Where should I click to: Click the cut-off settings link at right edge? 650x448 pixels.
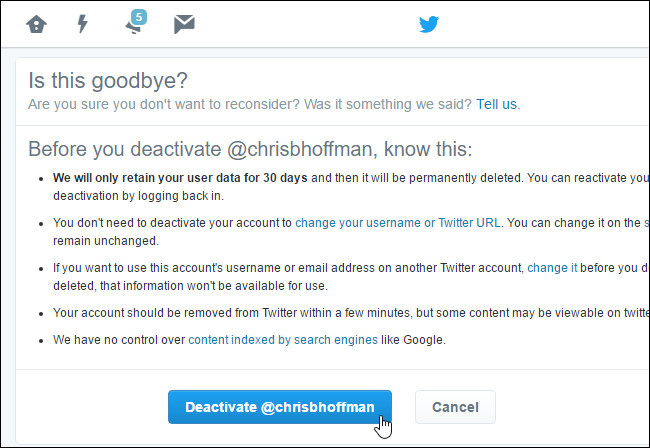pyautogui.click(x=647, y=223)
